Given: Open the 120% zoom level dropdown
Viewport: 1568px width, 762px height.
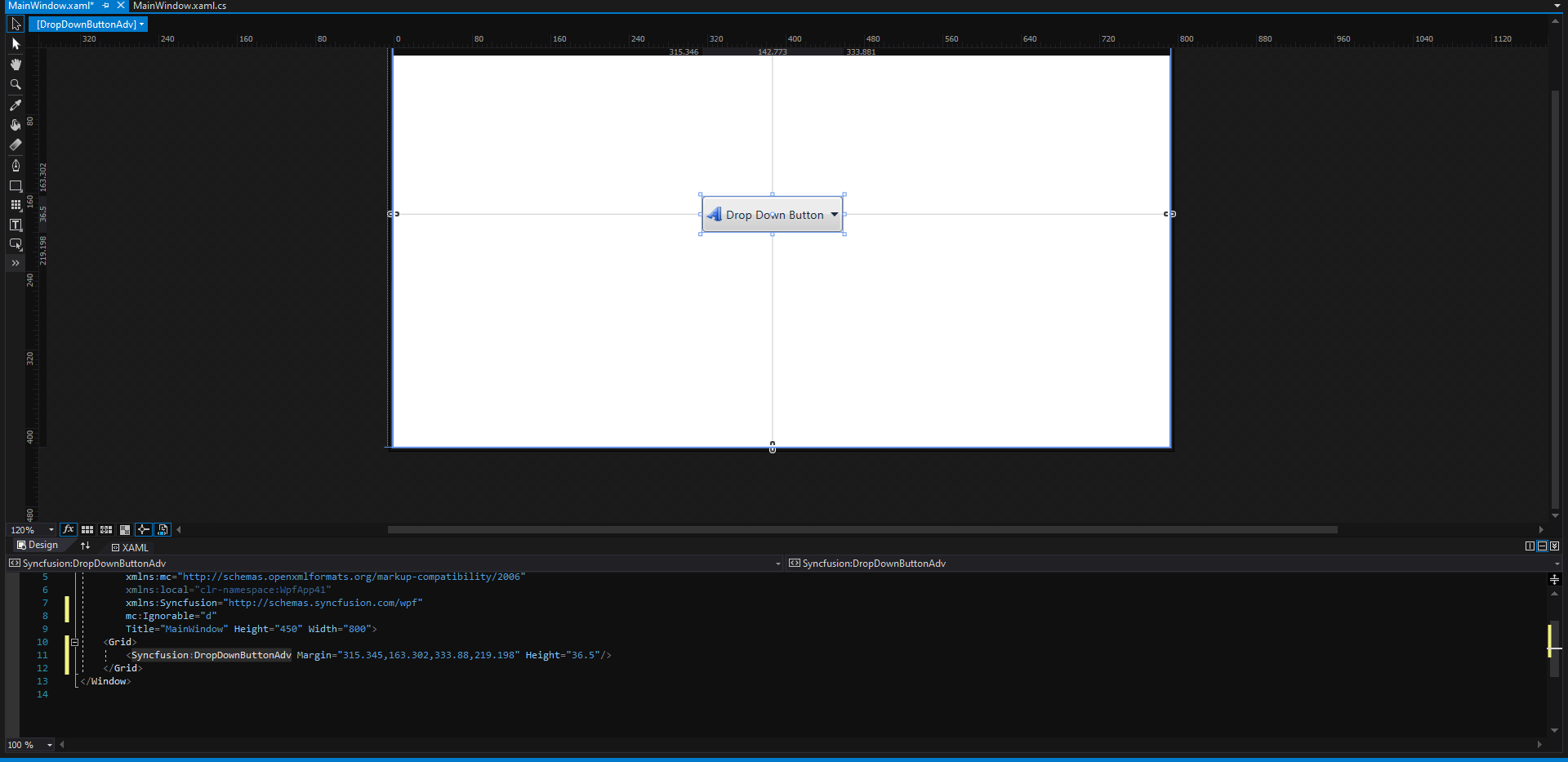Looking at the screenshot, I should click(51, 529).
